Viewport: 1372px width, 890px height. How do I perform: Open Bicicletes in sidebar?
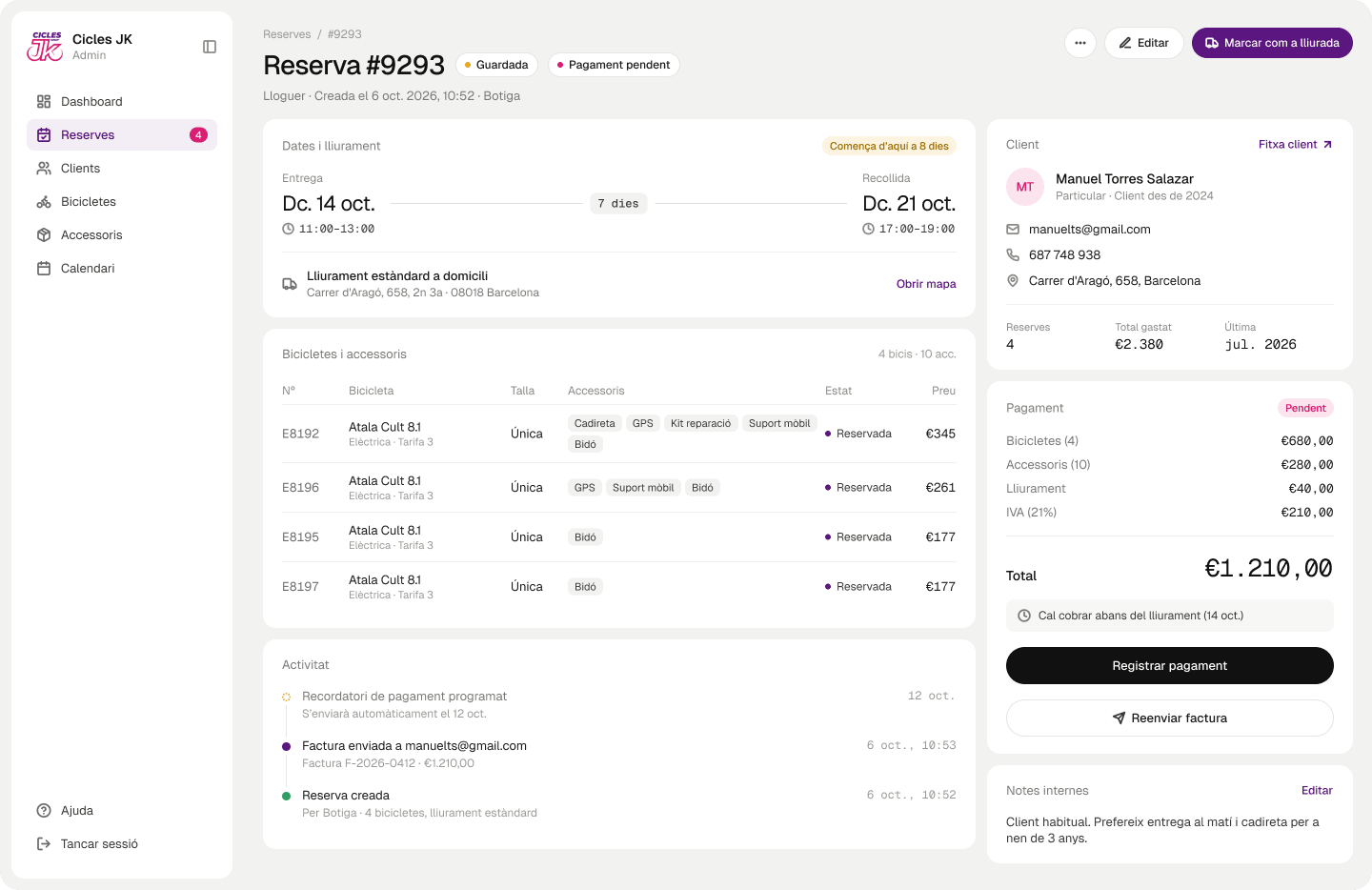tap(122, 202)
